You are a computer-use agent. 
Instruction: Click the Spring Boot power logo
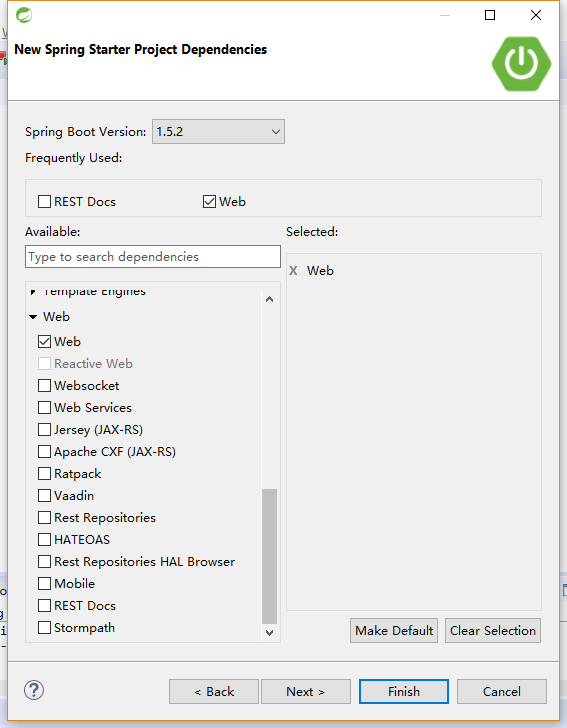(521, 64)
